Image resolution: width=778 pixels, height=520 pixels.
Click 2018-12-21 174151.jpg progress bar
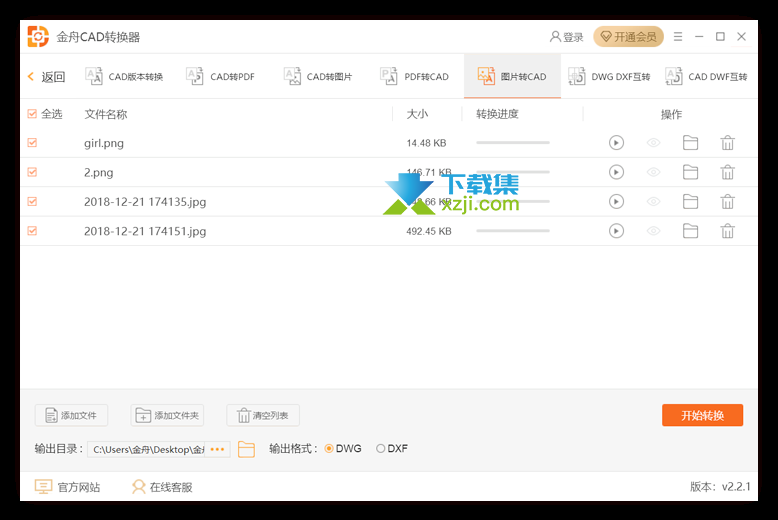pyautogui.click(x=513, y=231)
